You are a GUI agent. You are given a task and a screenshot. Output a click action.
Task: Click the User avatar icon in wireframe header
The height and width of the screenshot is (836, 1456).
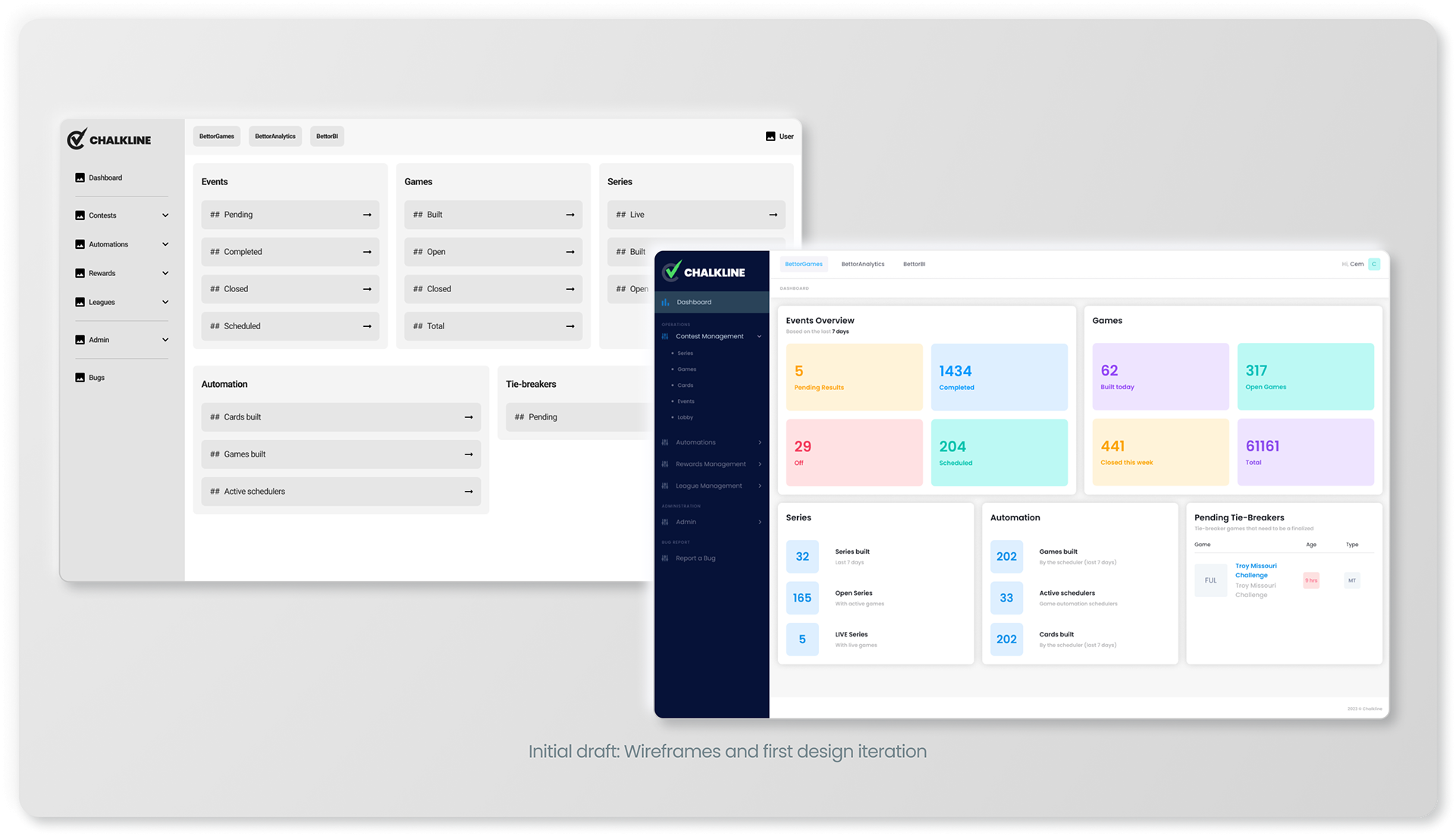click(x=770, y=137)
